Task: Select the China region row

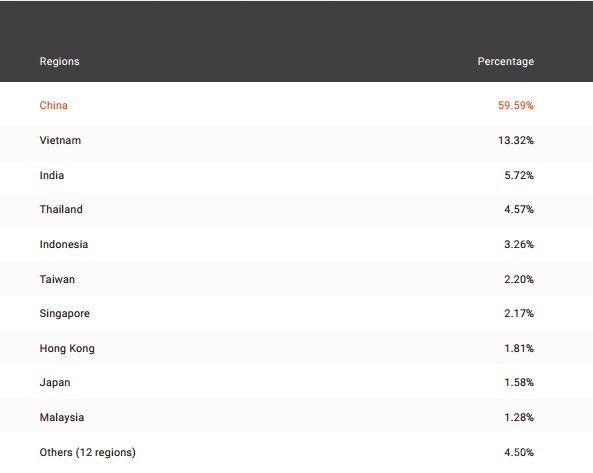Action: point(296,105)
